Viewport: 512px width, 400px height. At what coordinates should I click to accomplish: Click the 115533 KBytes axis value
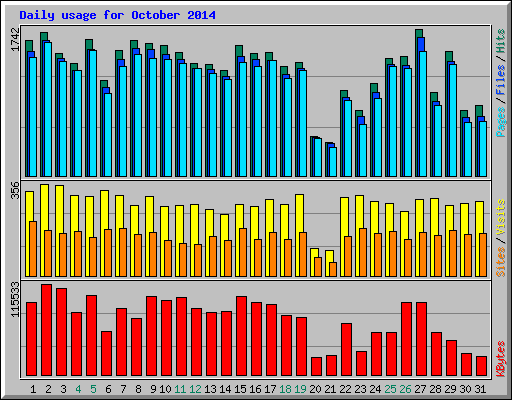tap(16, 299)
